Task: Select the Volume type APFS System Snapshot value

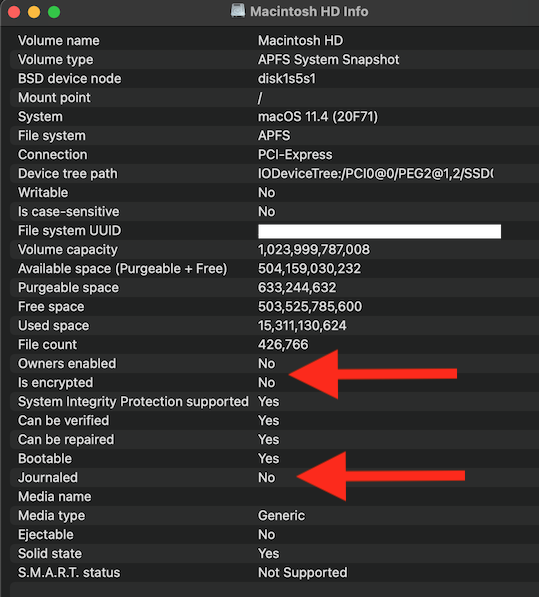Action: [329, 60]
